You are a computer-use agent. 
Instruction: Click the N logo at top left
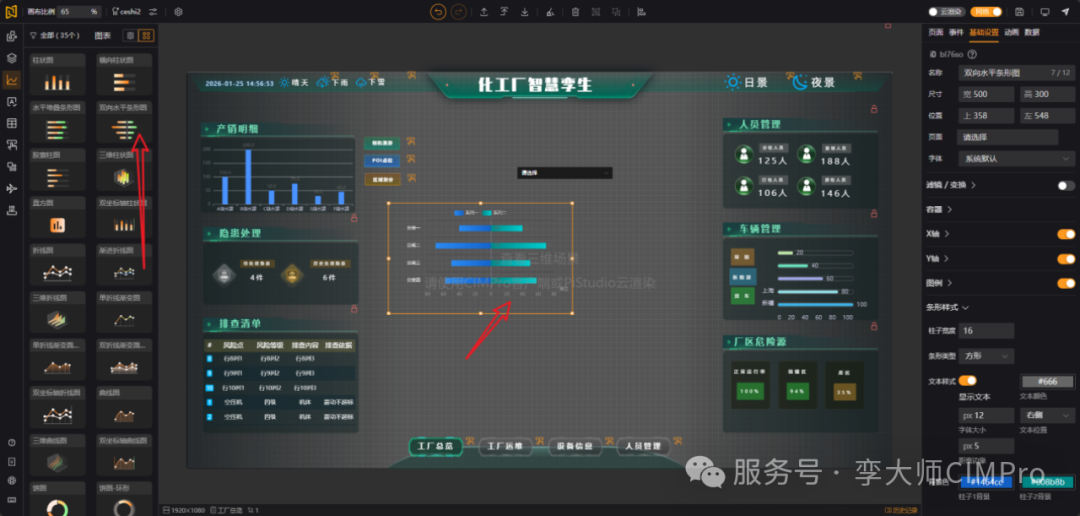point(11,12)
